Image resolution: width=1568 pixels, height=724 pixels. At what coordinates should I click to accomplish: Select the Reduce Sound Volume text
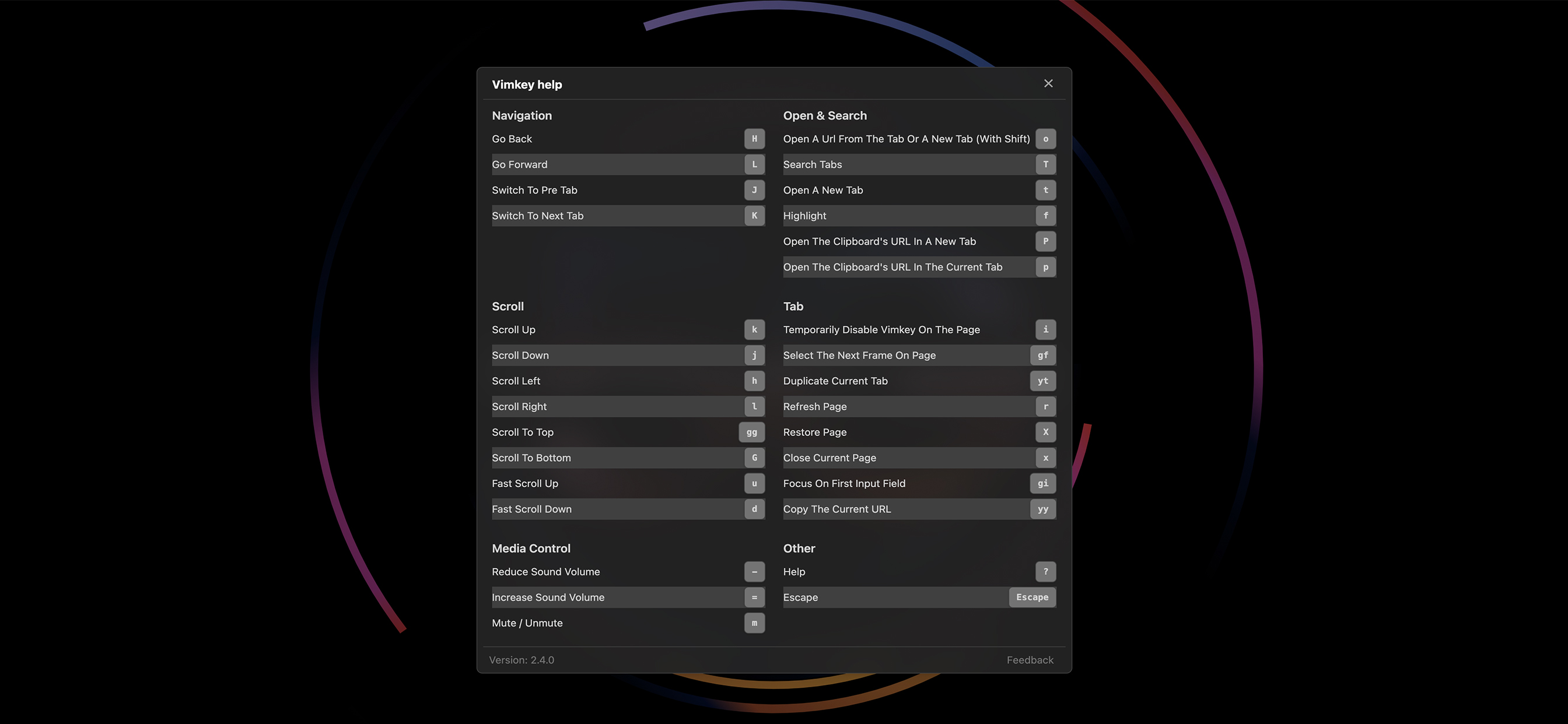point(546,571)
